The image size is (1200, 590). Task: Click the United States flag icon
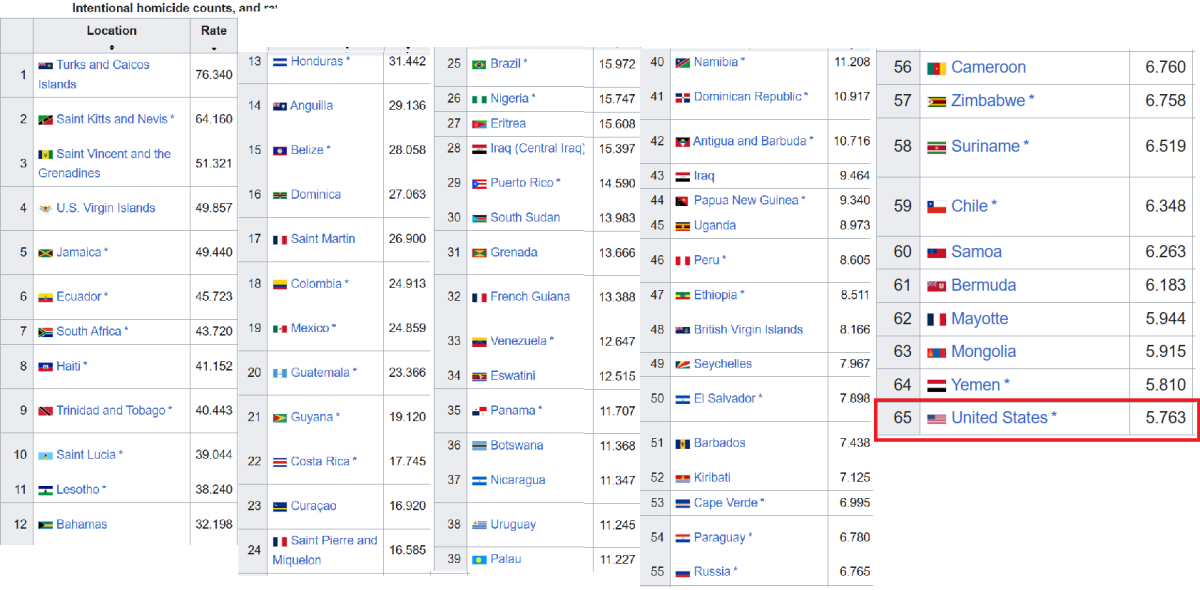936,418
